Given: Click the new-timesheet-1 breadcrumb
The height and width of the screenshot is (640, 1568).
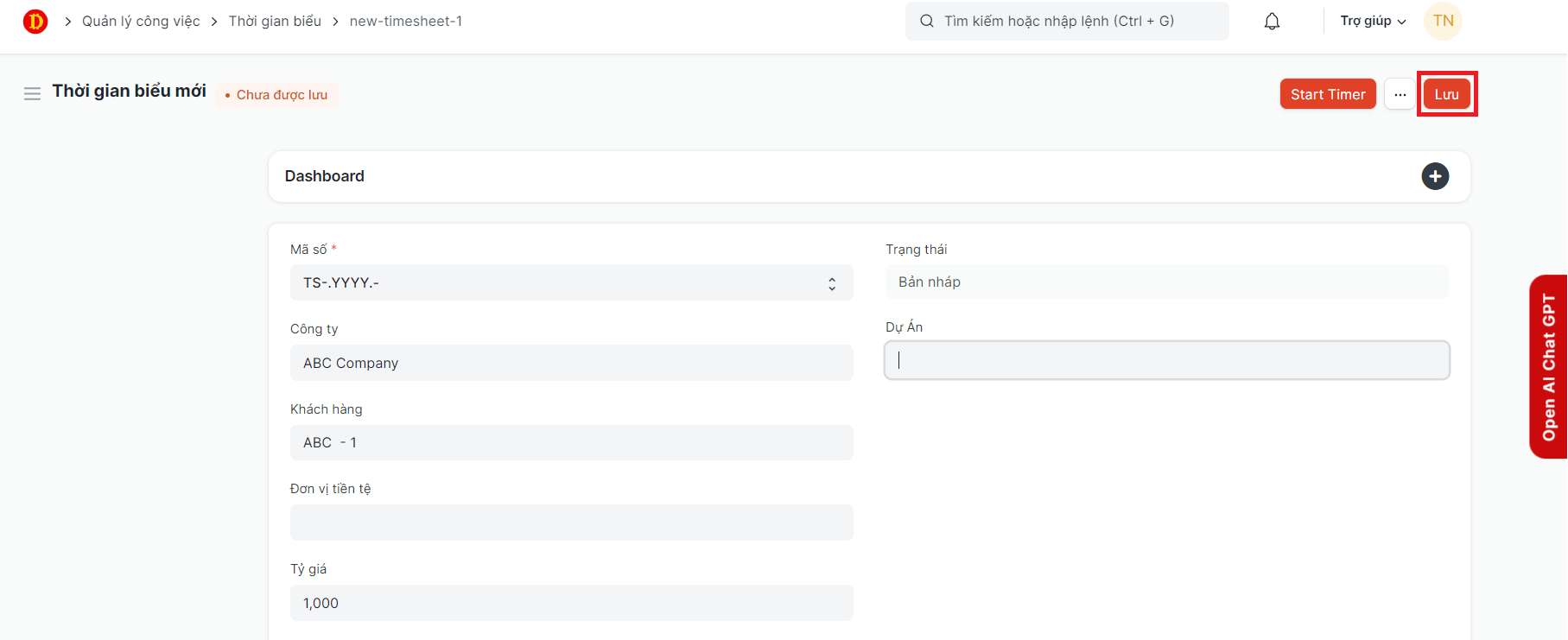Looking at the screenshot, I should click(406, 22).
